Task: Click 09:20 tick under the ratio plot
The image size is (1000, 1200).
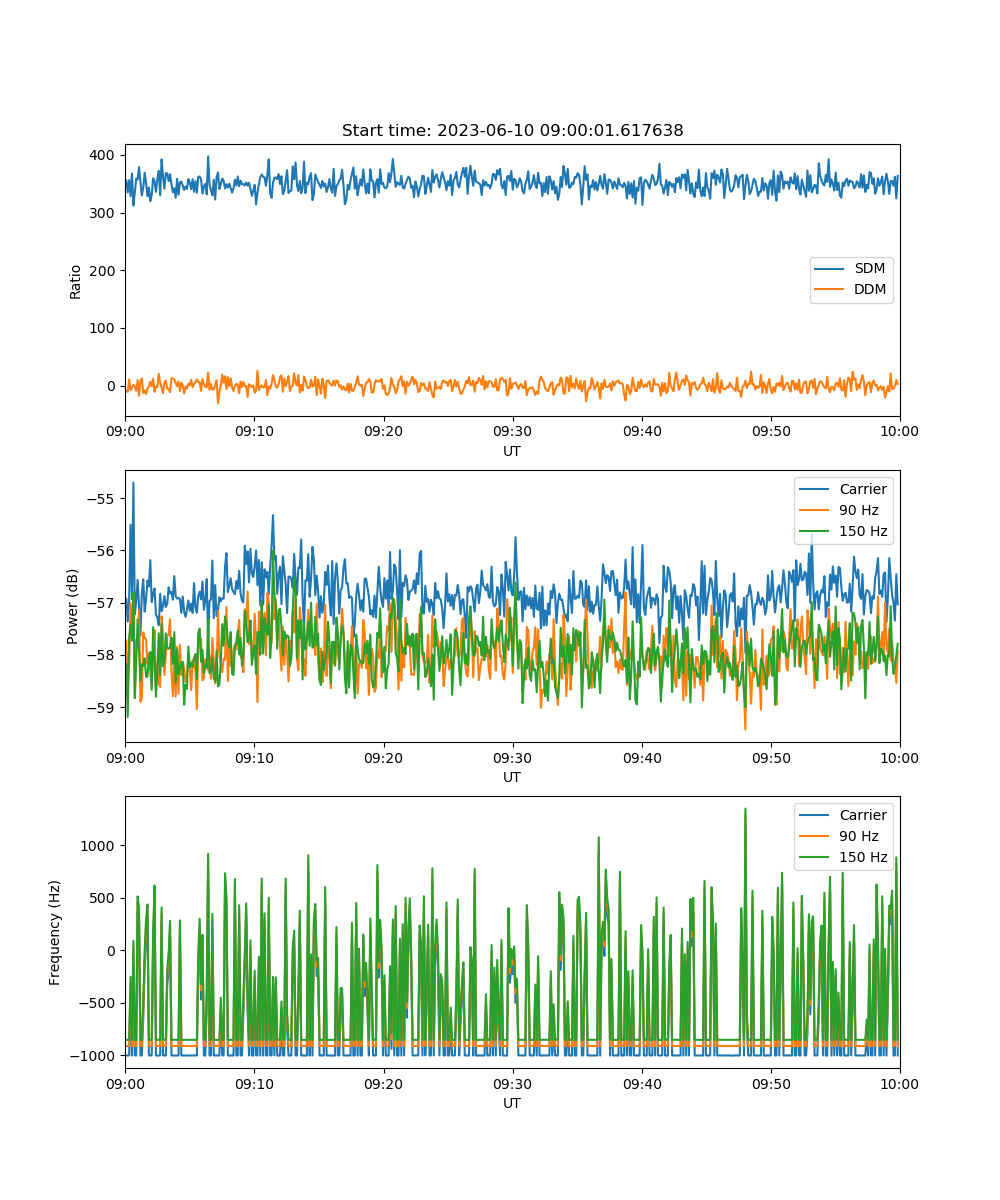Action: (x=383, y=431)
